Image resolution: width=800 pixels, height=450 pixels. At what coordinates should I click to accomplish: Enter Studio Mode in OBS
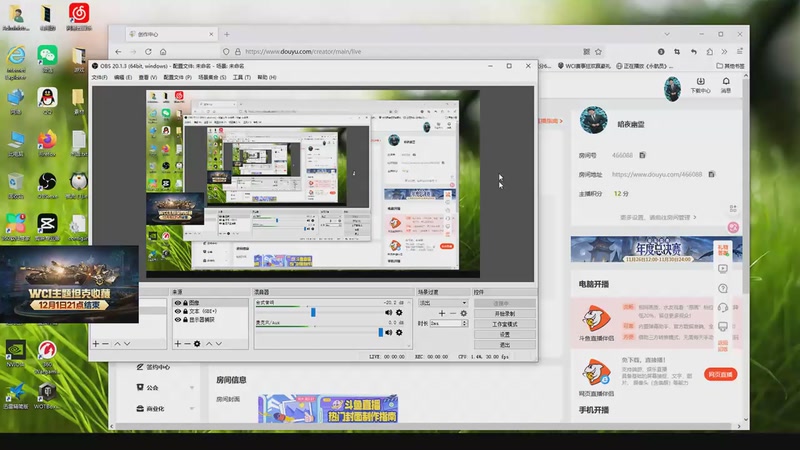(x=505, y=324)
